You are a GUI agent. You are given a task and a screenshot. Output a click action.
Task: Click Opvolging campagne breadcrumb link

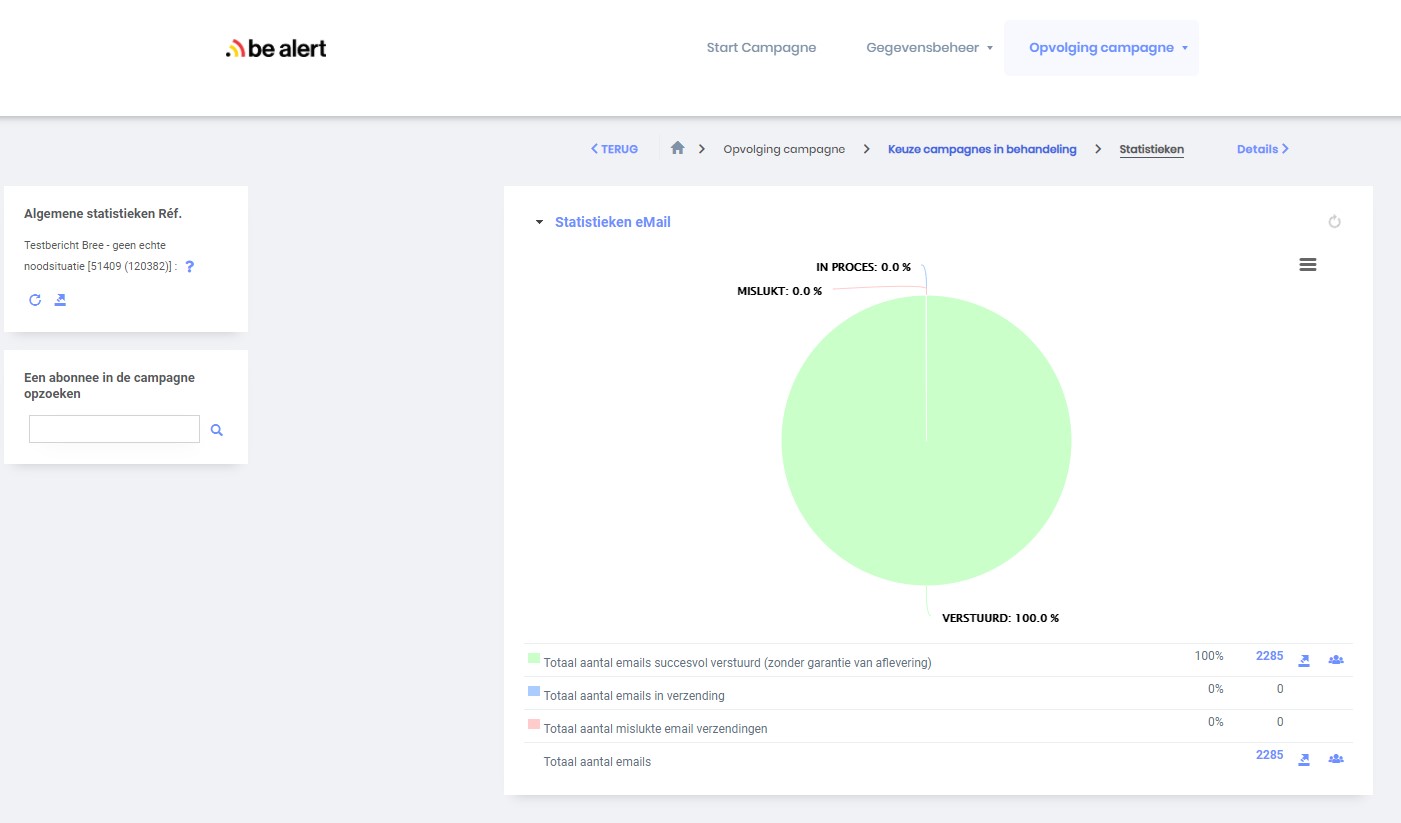pos(784,149)
